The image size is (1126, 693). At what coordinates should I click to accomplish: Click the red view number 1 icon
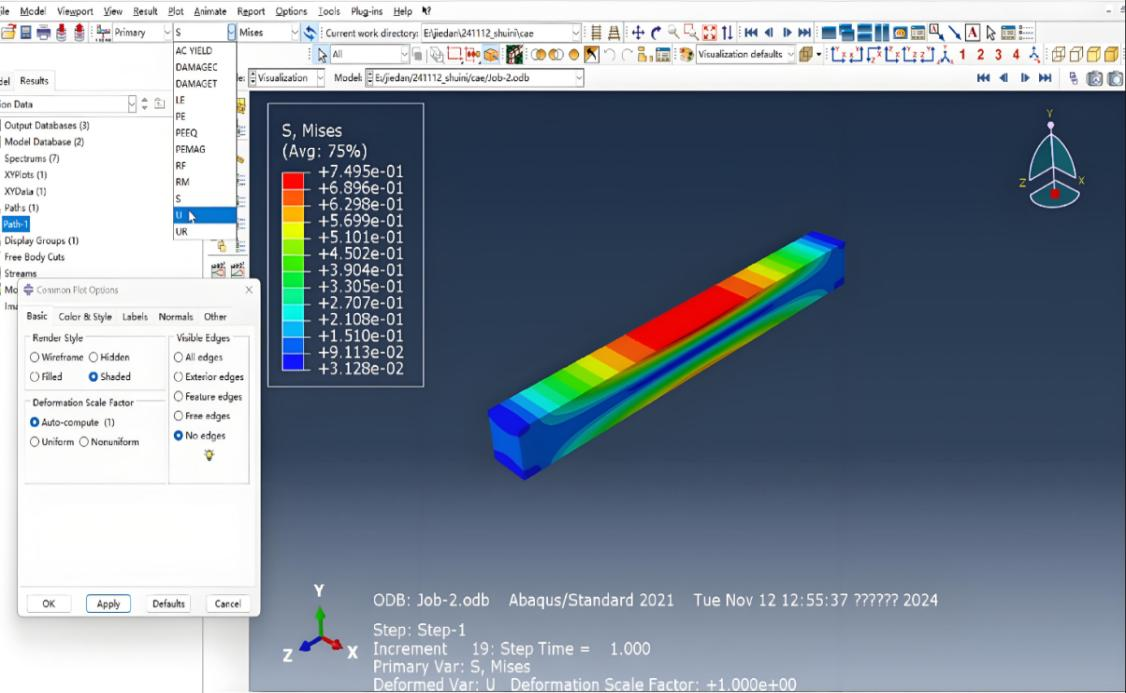pyautogui.click(x=962, y=55)
